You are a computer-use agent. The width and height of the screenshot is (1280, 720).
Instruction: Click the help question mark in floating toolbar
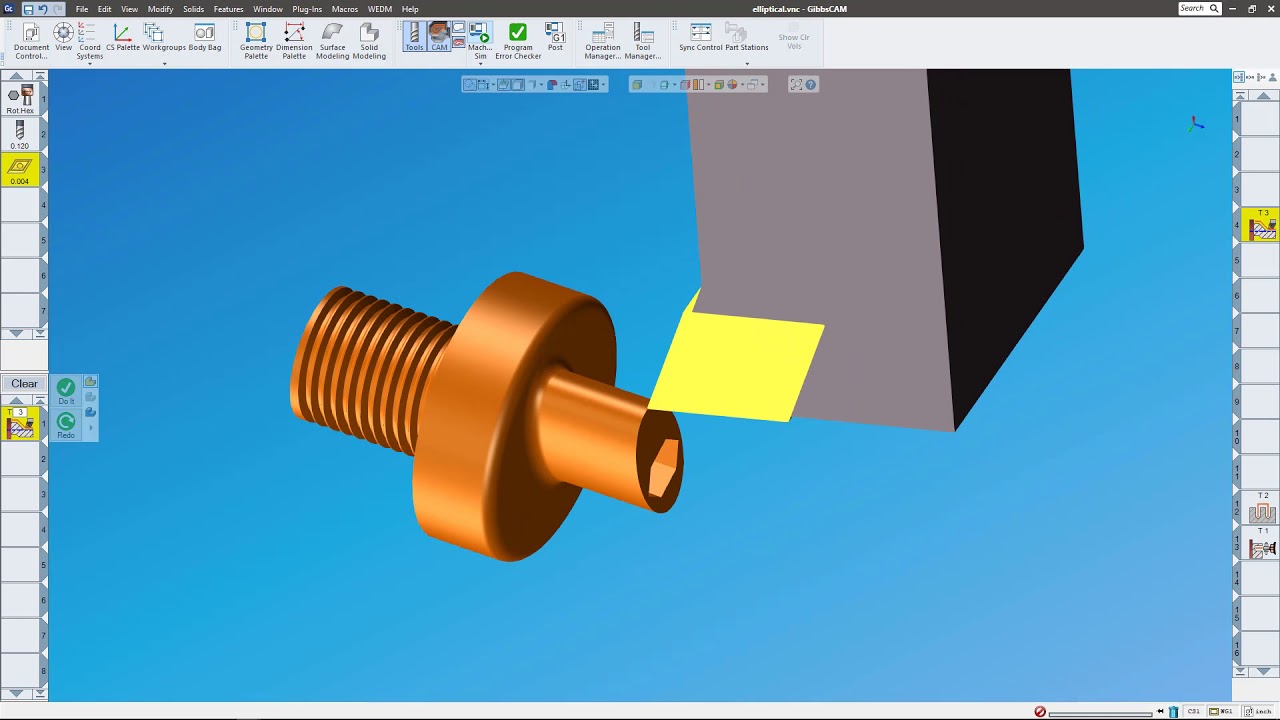coord(811,85)
